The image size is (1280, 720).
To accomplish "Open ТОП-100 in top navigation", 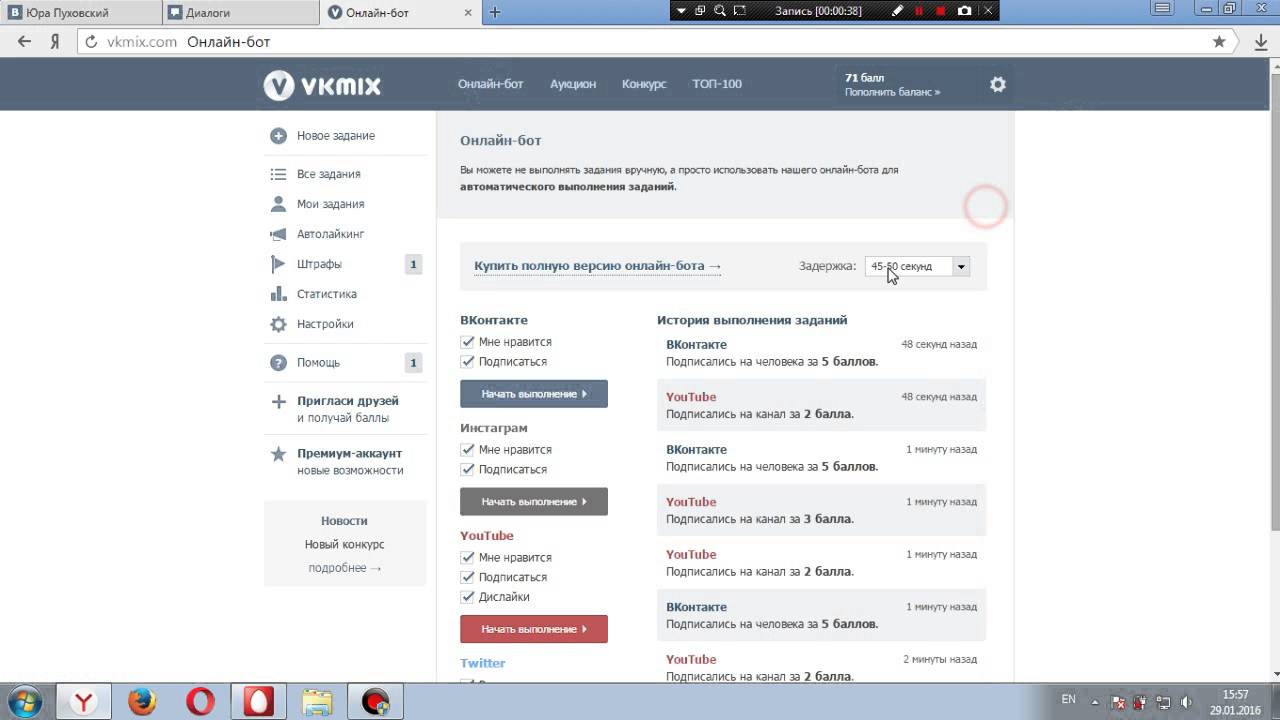I will point(717,84).
